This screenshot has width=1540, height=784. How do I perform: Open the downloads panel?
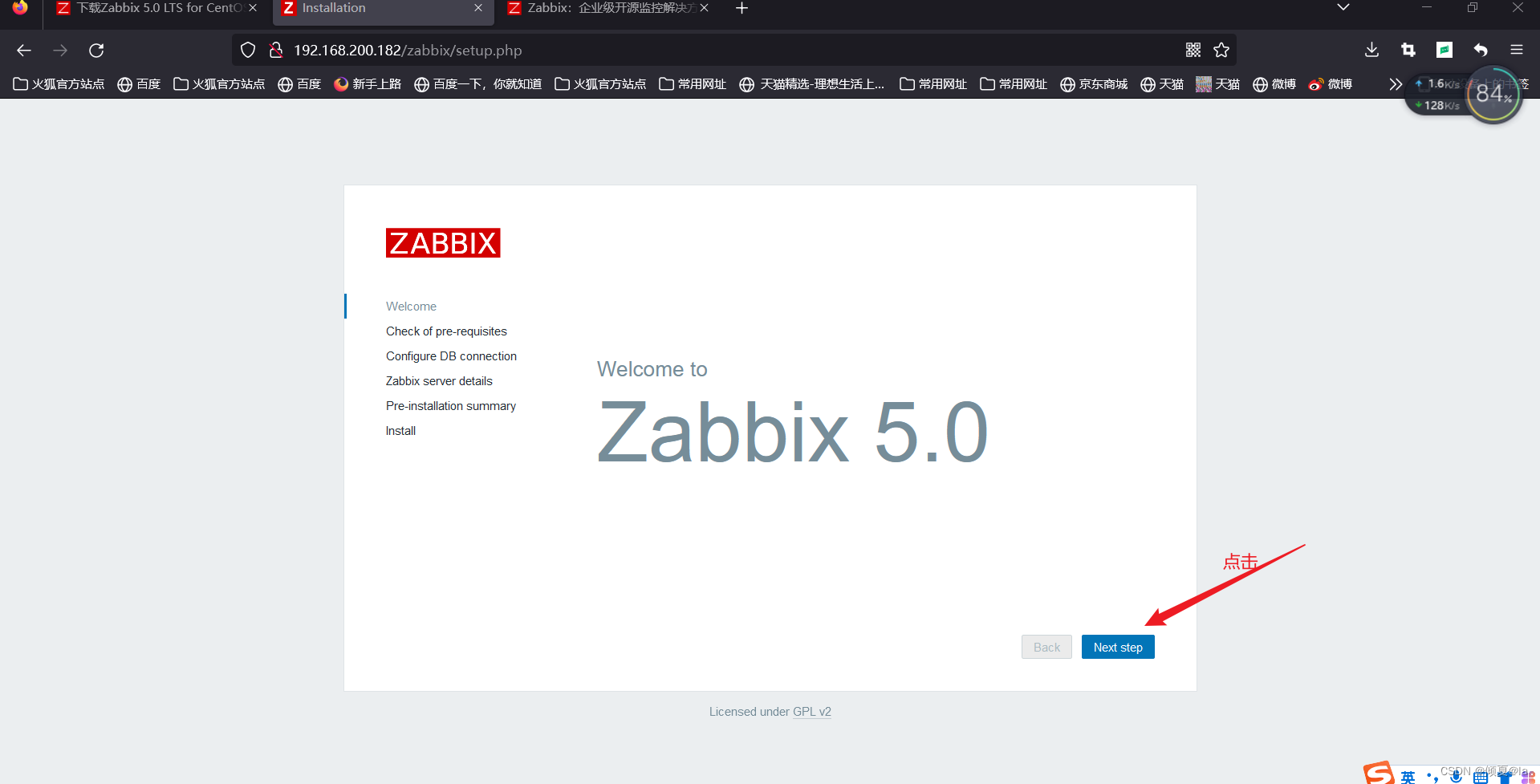(1372, 50)
